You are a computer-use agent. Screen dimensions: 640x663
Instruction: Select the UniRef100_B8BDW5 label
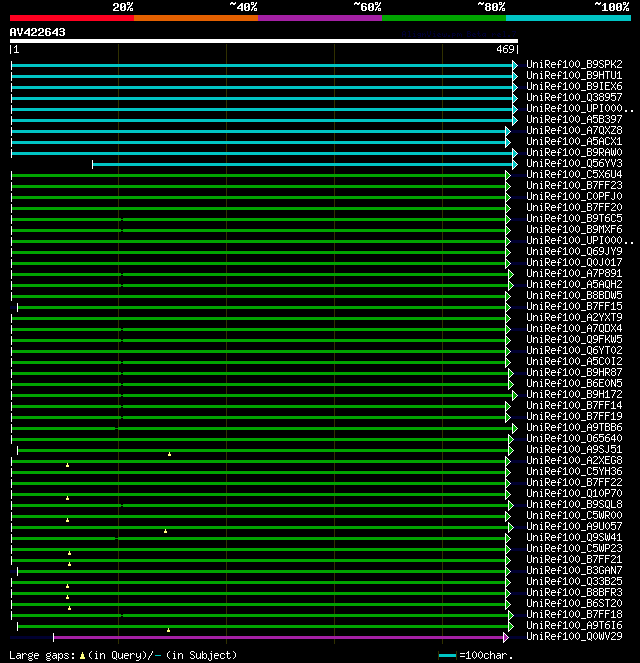[574, 295]
